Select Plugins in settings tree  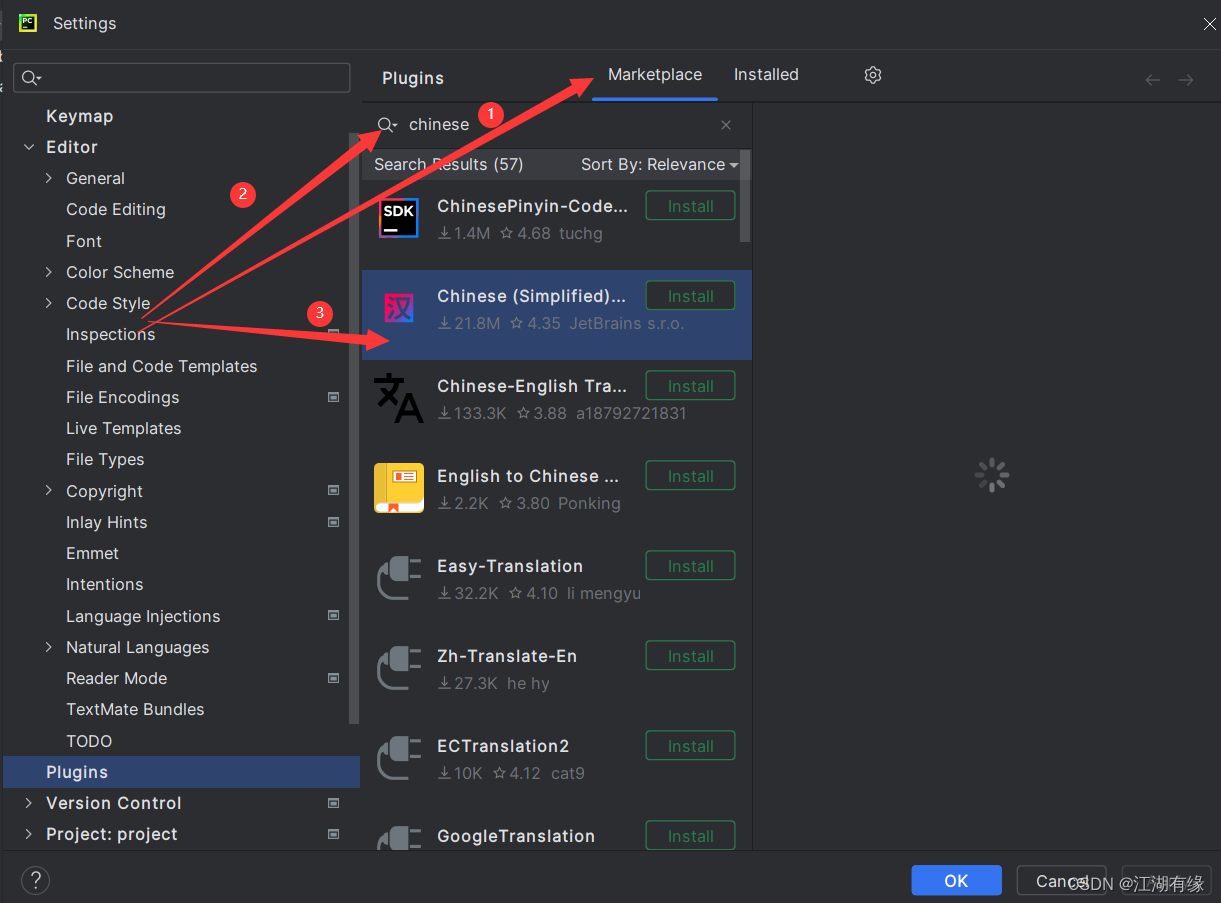(181, 772)
